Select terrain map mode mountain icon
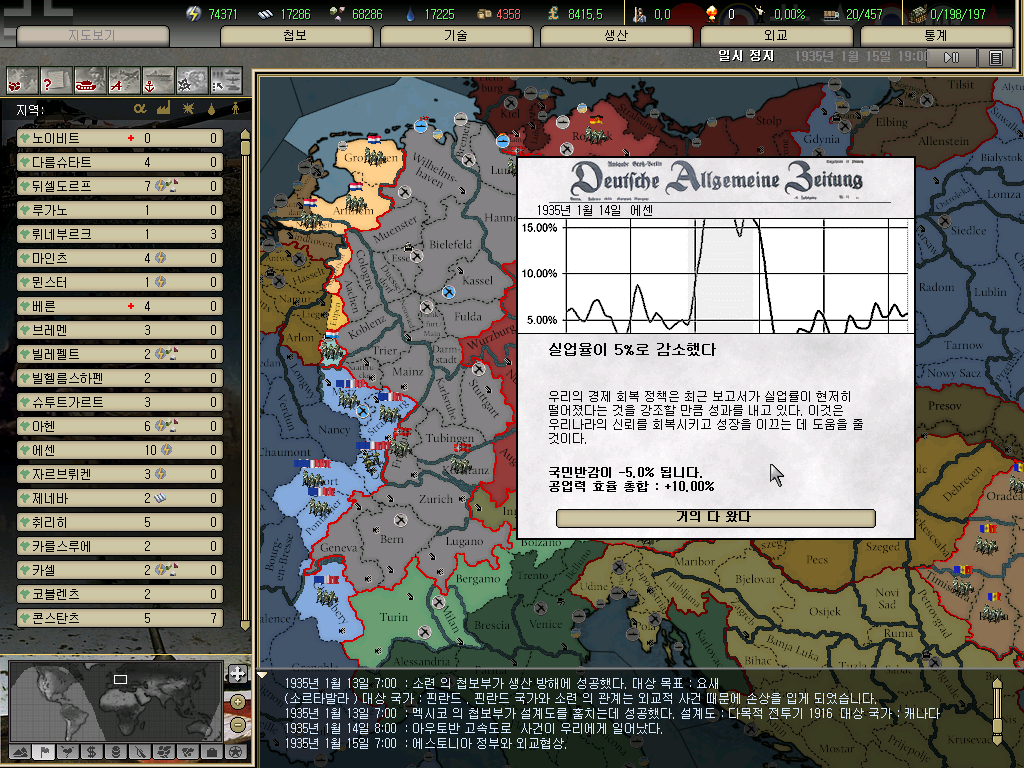 pyautogui.click(x=20, y=752)
